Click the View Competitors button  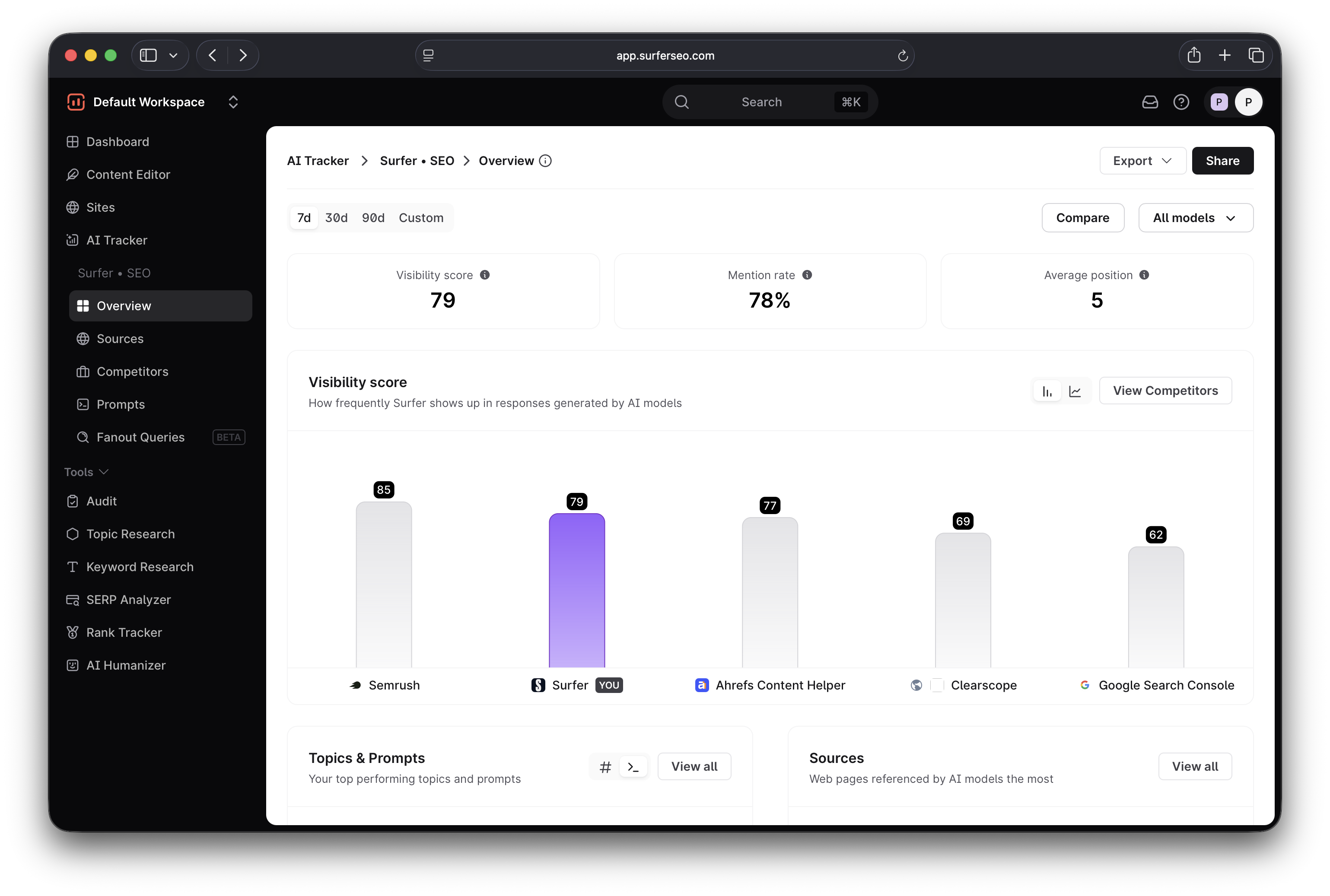click(x=1165, y=391)
